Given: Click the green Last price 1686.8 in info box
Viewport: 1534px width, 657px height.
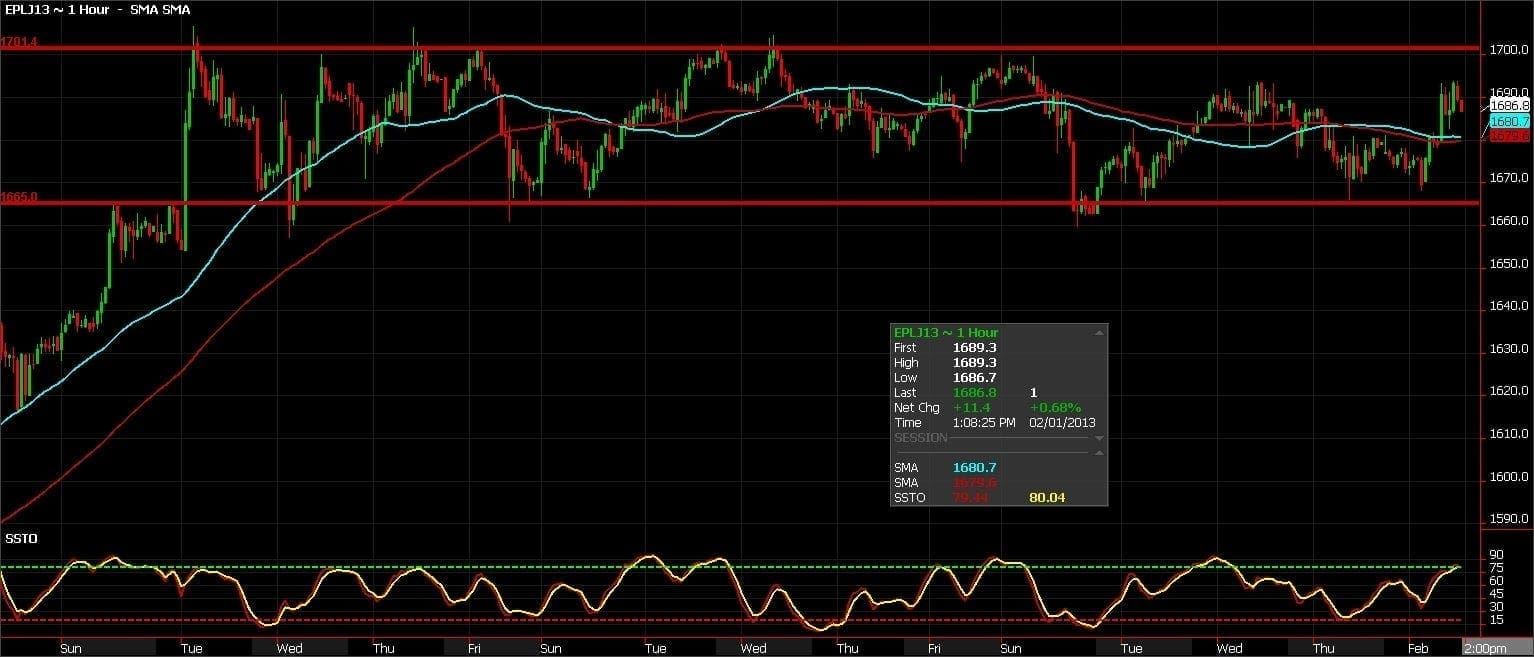Looking at the screenshot, I should (974, 393).
